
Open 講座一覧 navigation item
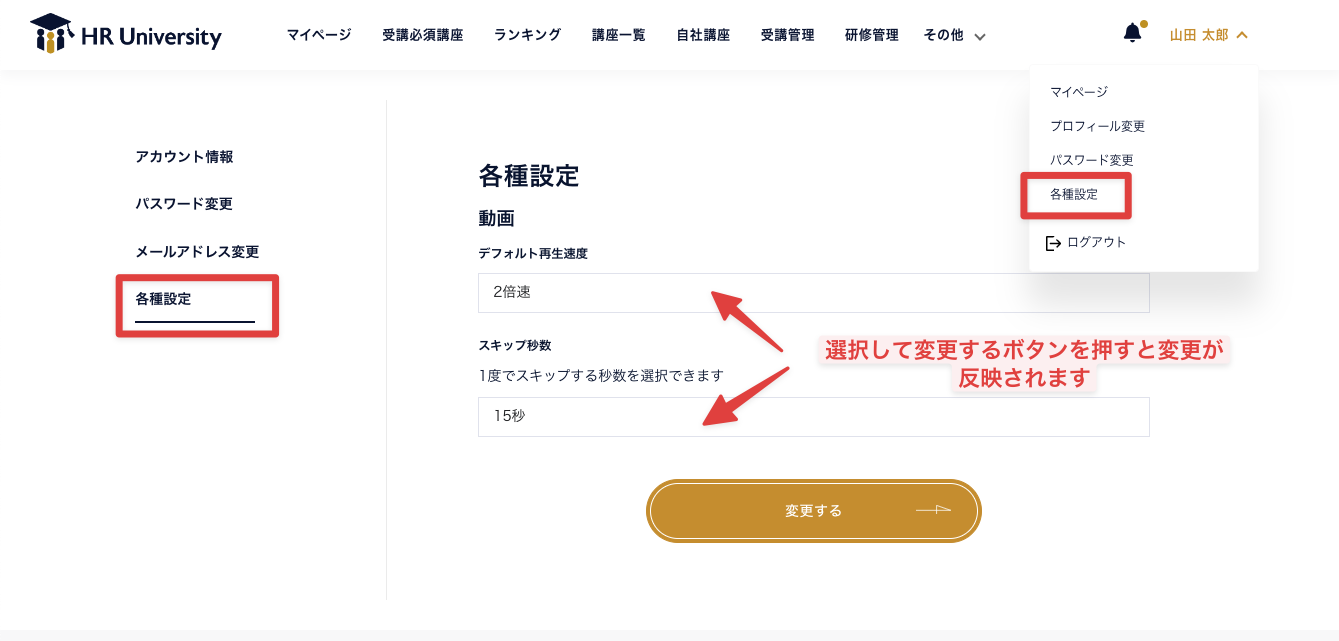(x=618, y=35)
